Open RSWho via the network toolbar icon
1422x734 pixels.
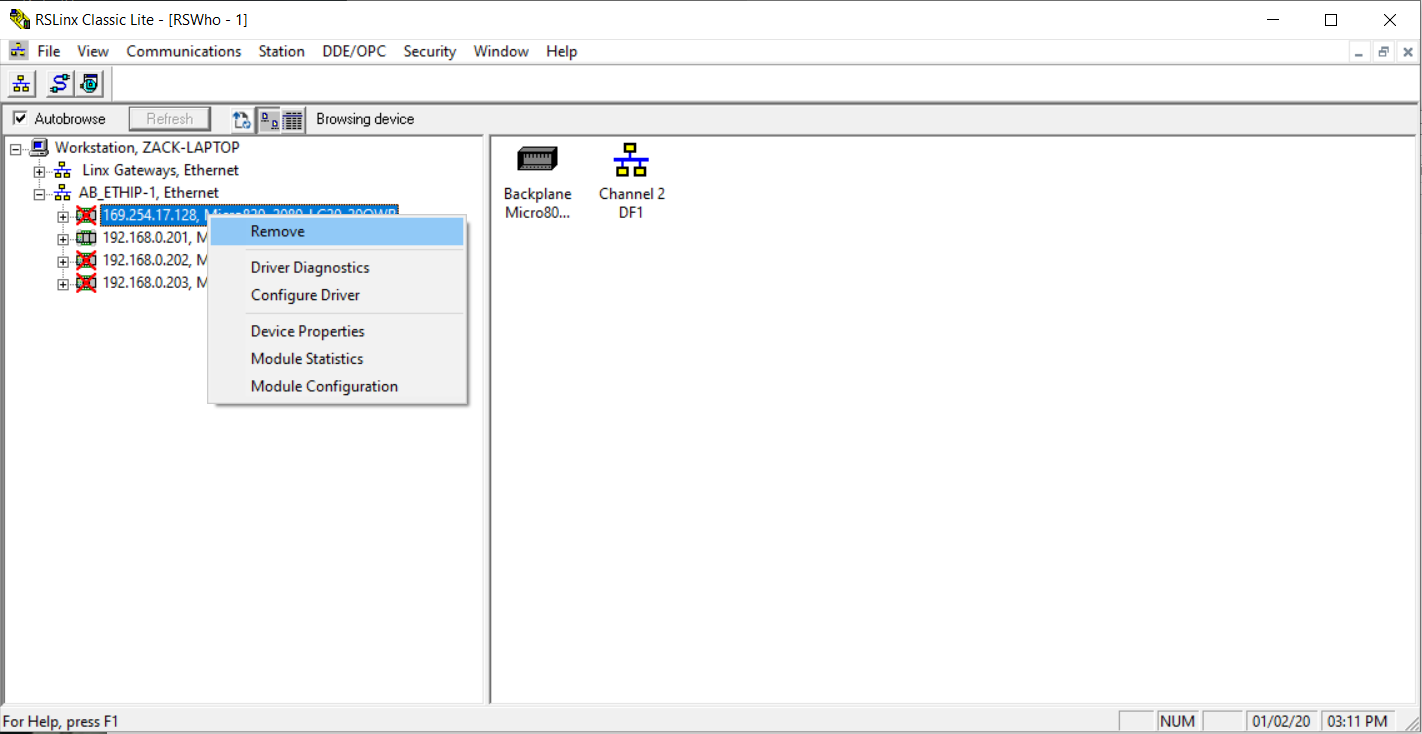point(21,84)
